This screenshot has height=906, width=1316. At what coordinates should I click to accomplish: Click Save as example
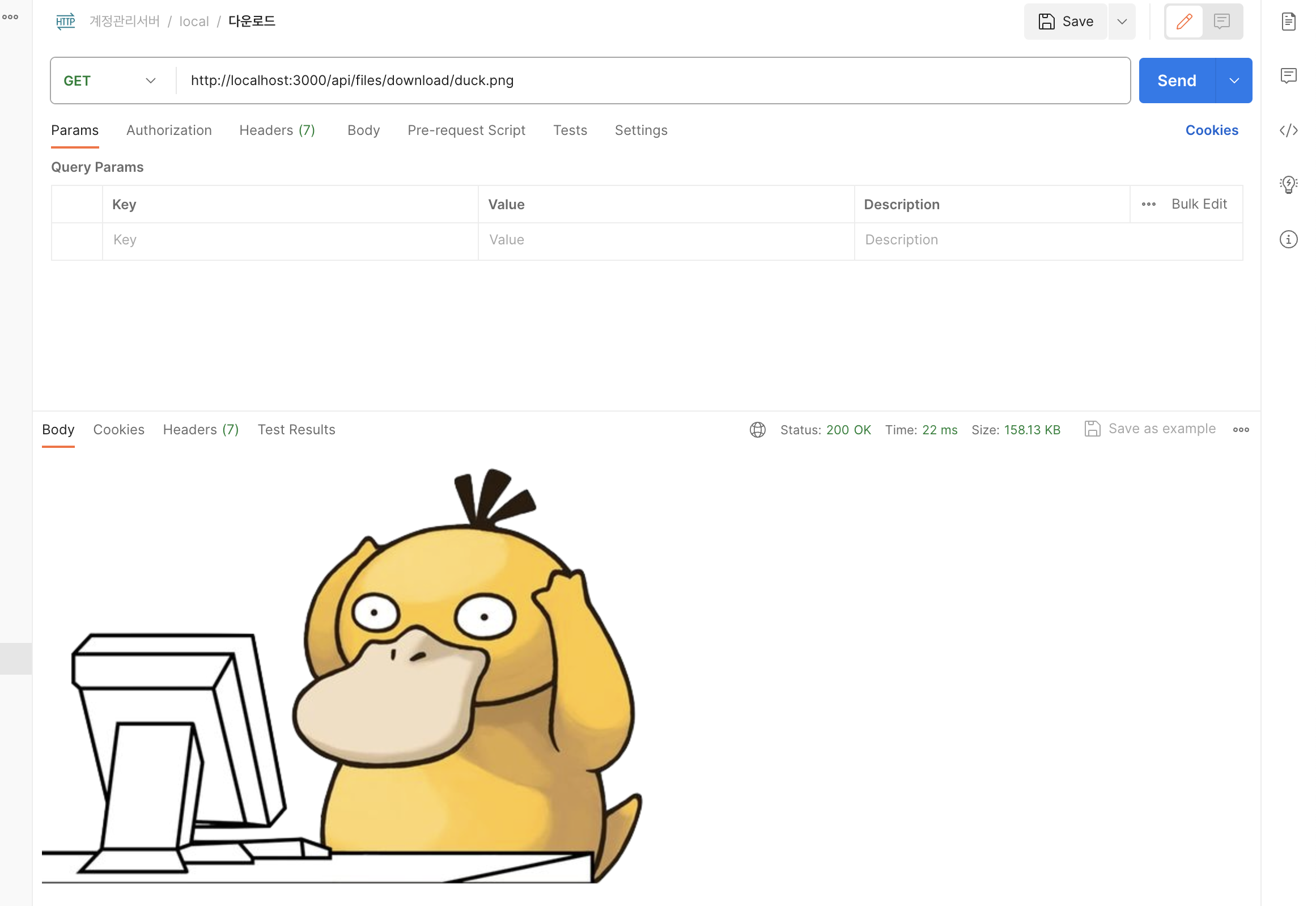pyautogui.click(x=1151, y=429)
